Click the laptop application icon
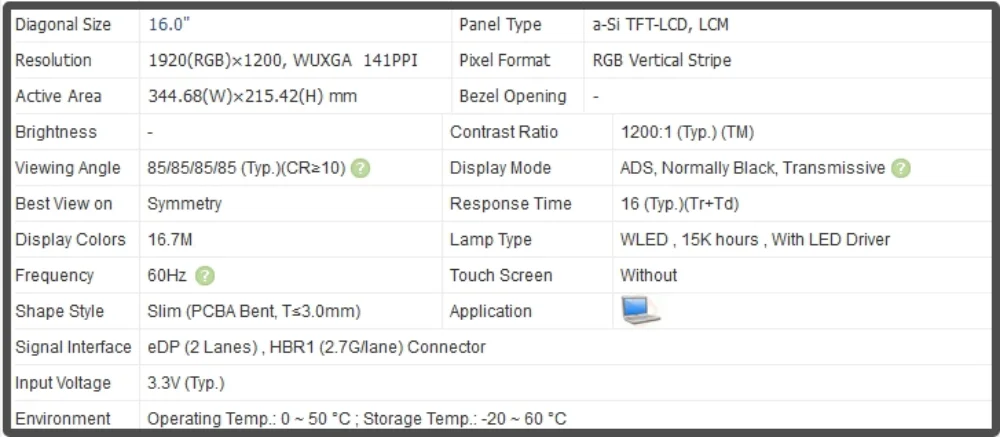Image resolution: width=1000 pixels, height=437 pixels. [x=640, y=311]
